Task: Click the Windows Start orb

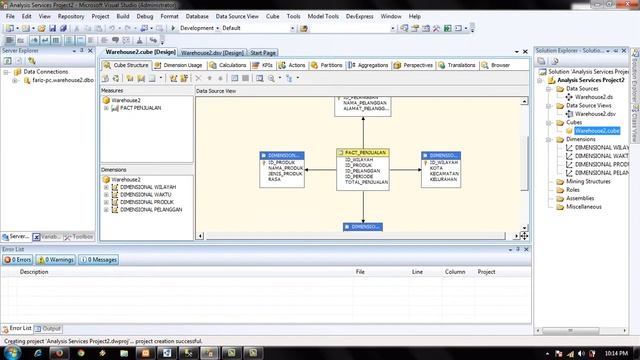Action: tap(12, 352)
